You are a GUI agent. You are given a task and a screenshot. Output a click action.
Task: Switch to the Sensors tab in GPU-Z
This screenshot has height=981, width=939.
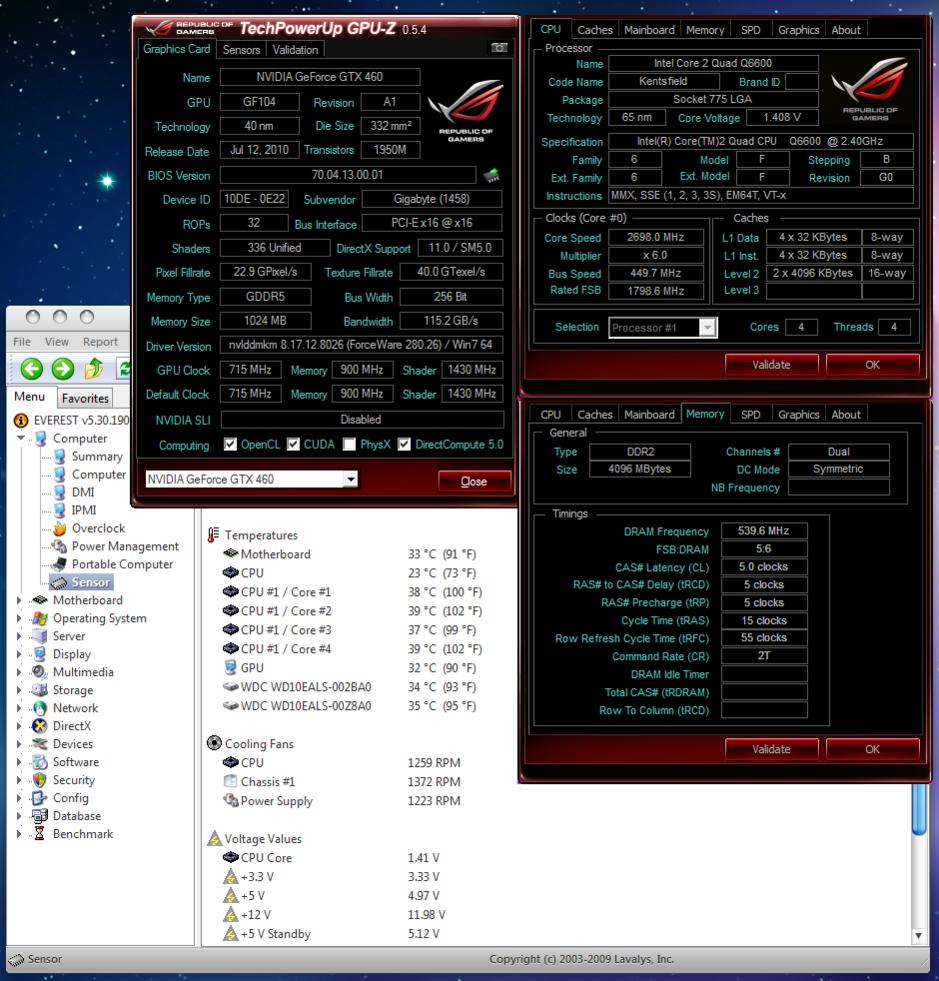point(241,49)
